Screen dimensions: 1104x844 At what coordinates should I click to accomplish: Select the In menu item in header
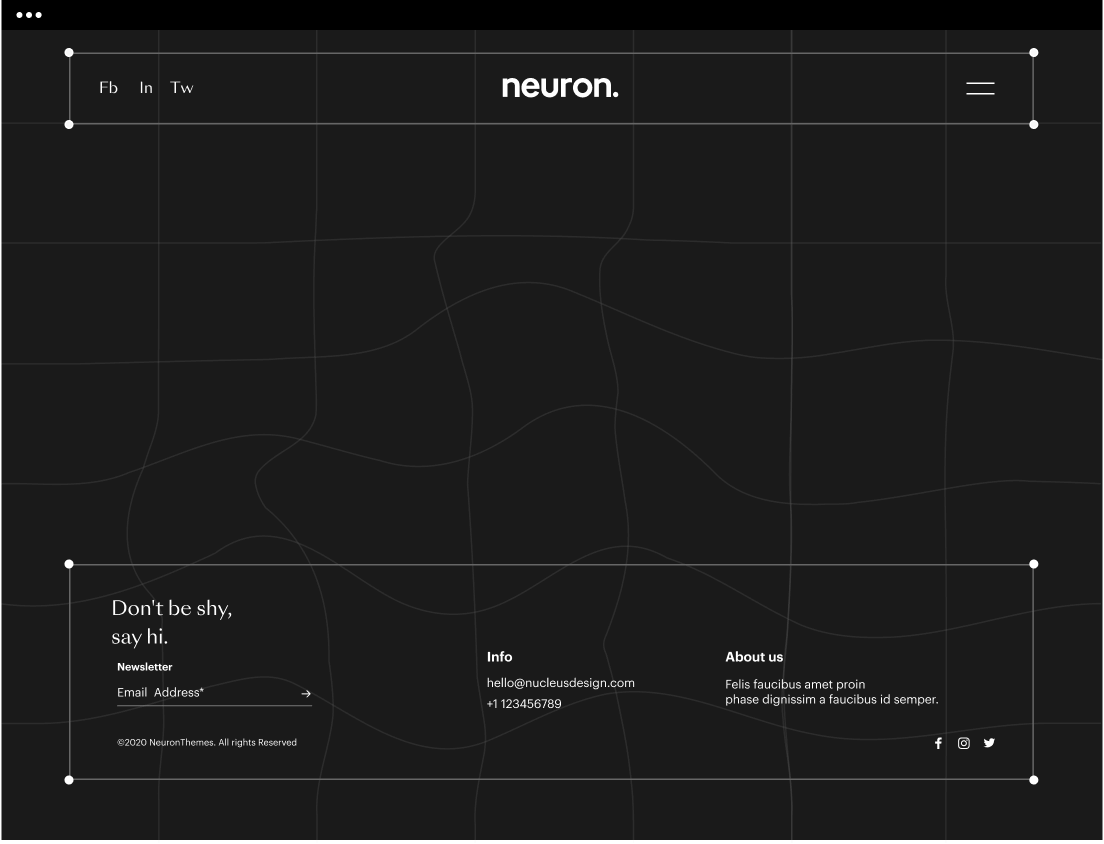[x=145, y=88]
